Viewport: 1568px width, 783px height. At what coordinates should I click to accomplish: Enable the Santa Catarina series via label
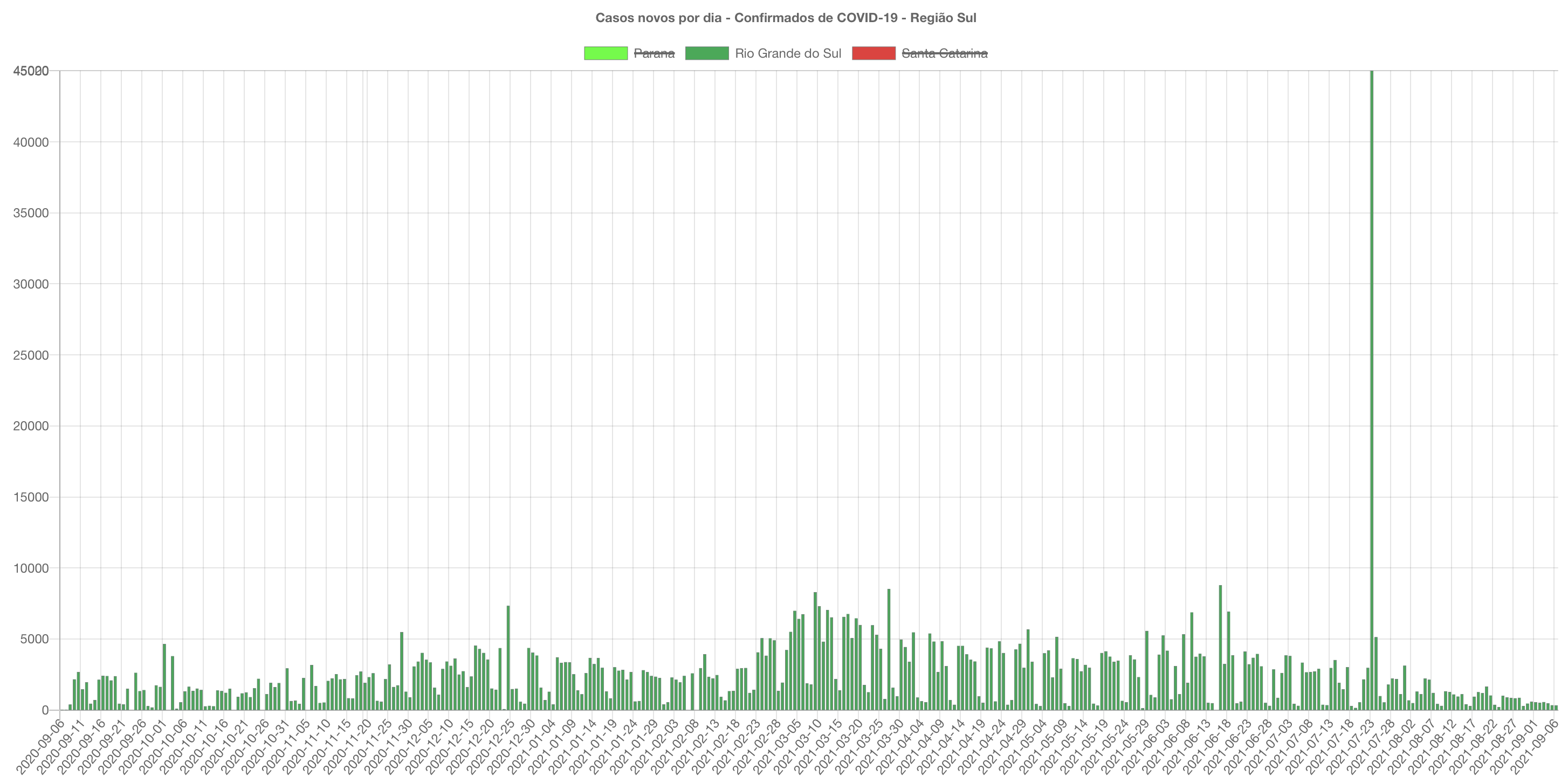944,53
